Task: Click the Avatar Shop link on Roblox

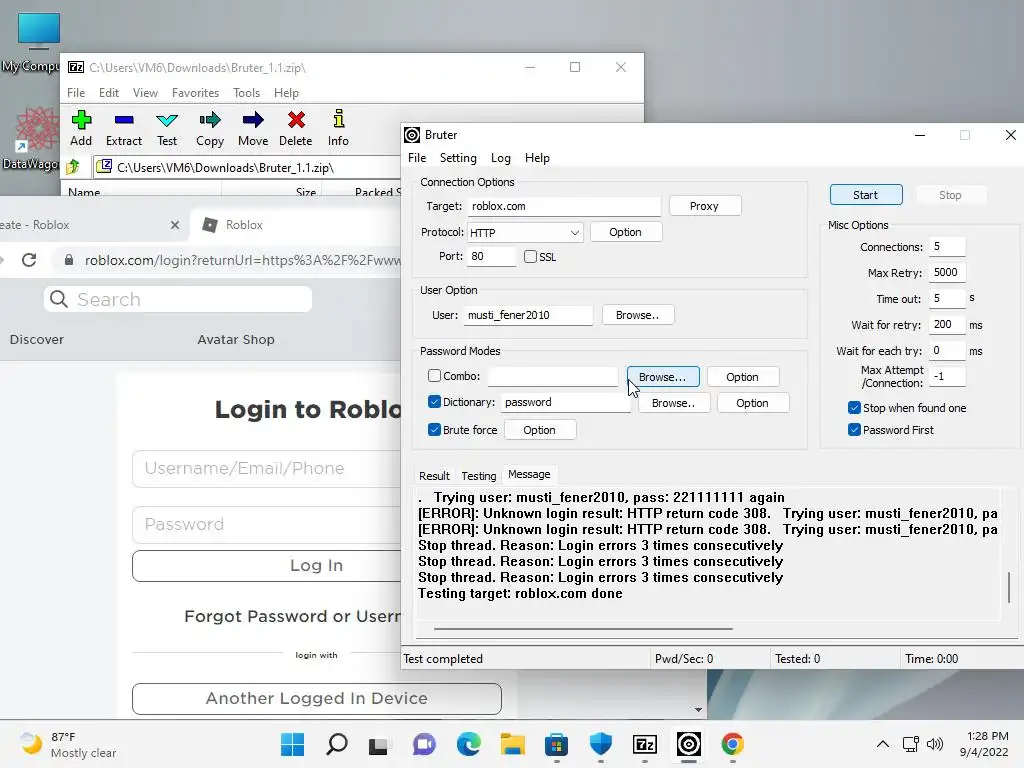Action: [x=236, y=340]
